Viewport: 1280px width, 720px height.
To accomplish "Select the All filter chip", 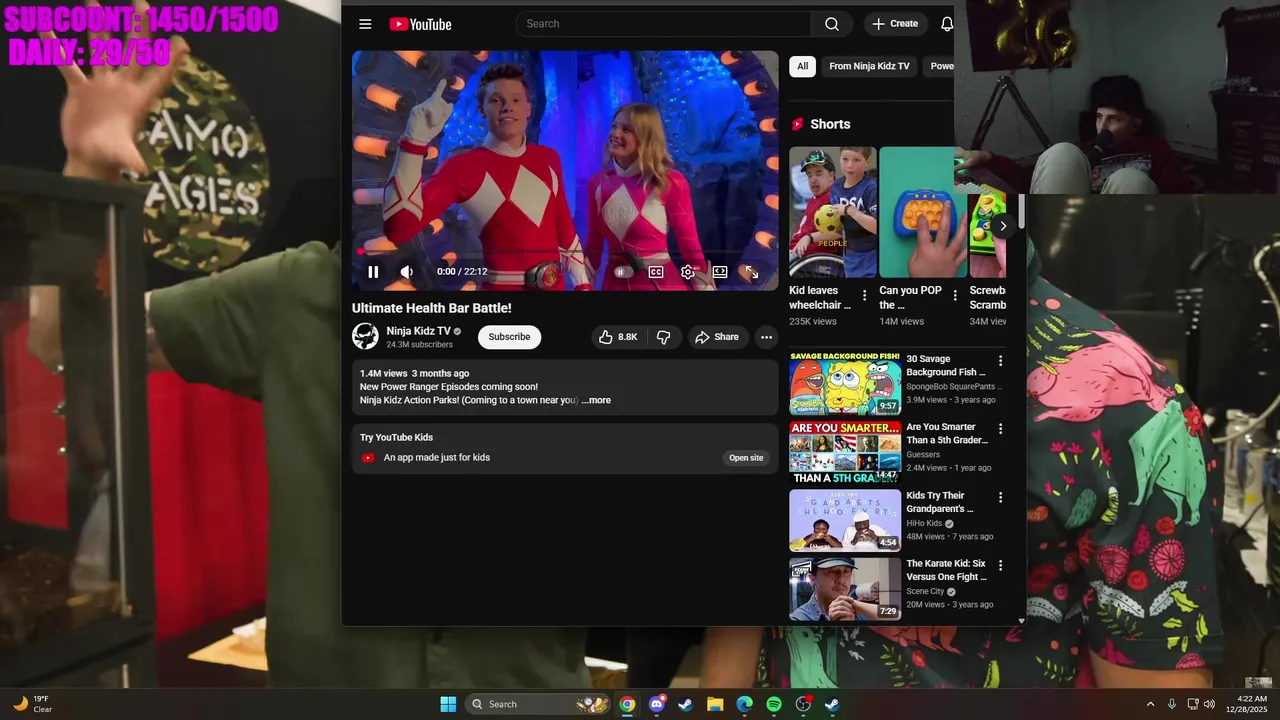I will coord(802,66).
